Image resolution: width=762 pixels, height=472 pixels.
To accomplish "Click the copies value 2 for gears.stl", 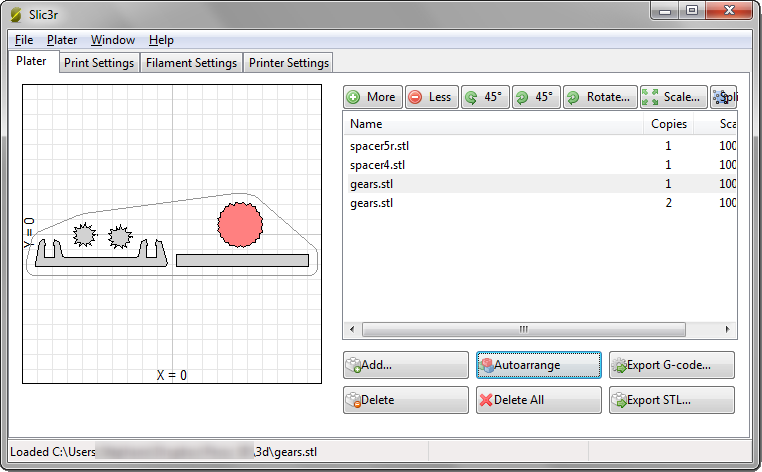I will pyautogui.click(x=669, y=203).
